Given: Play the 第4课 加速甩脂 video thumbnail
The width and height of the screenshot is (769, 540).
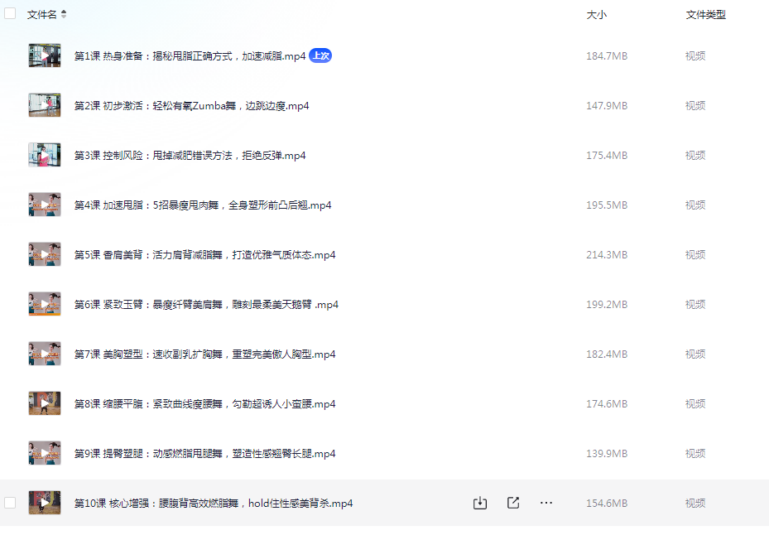Looking at the screenshot, I should 45,205.
